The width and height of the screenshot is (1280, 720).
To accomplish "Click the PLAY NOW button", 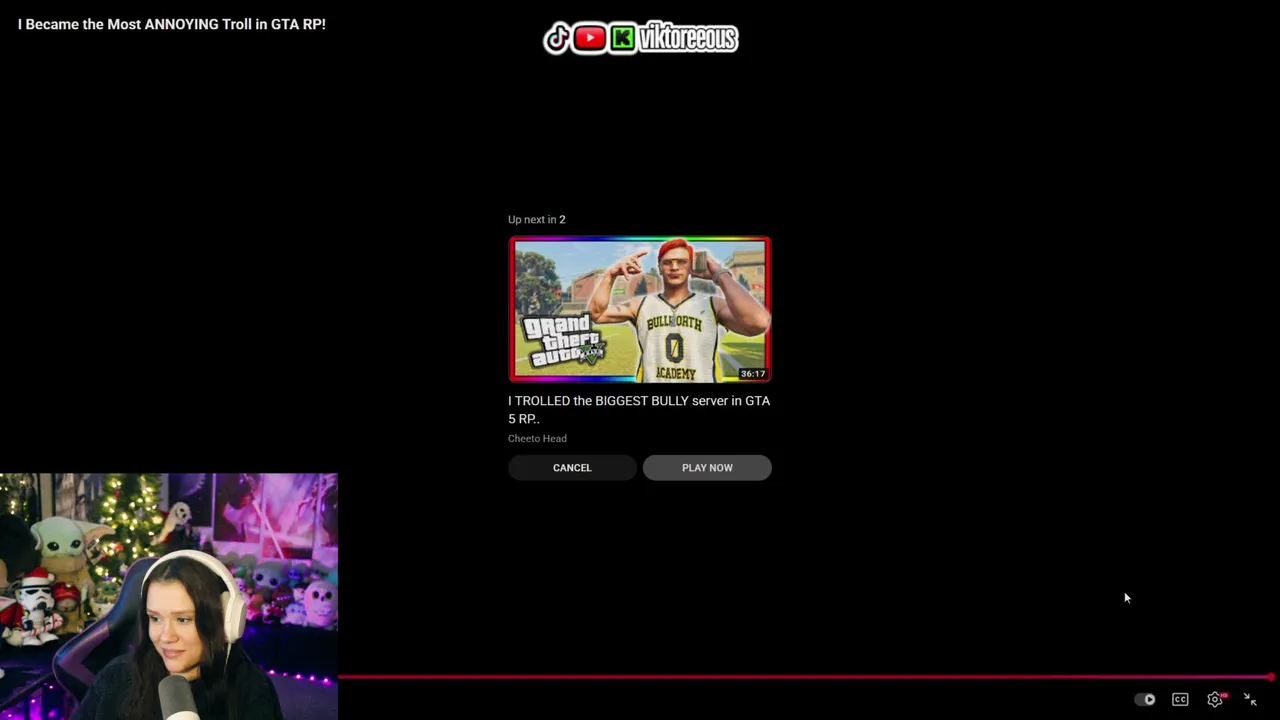I will (707, 468).
